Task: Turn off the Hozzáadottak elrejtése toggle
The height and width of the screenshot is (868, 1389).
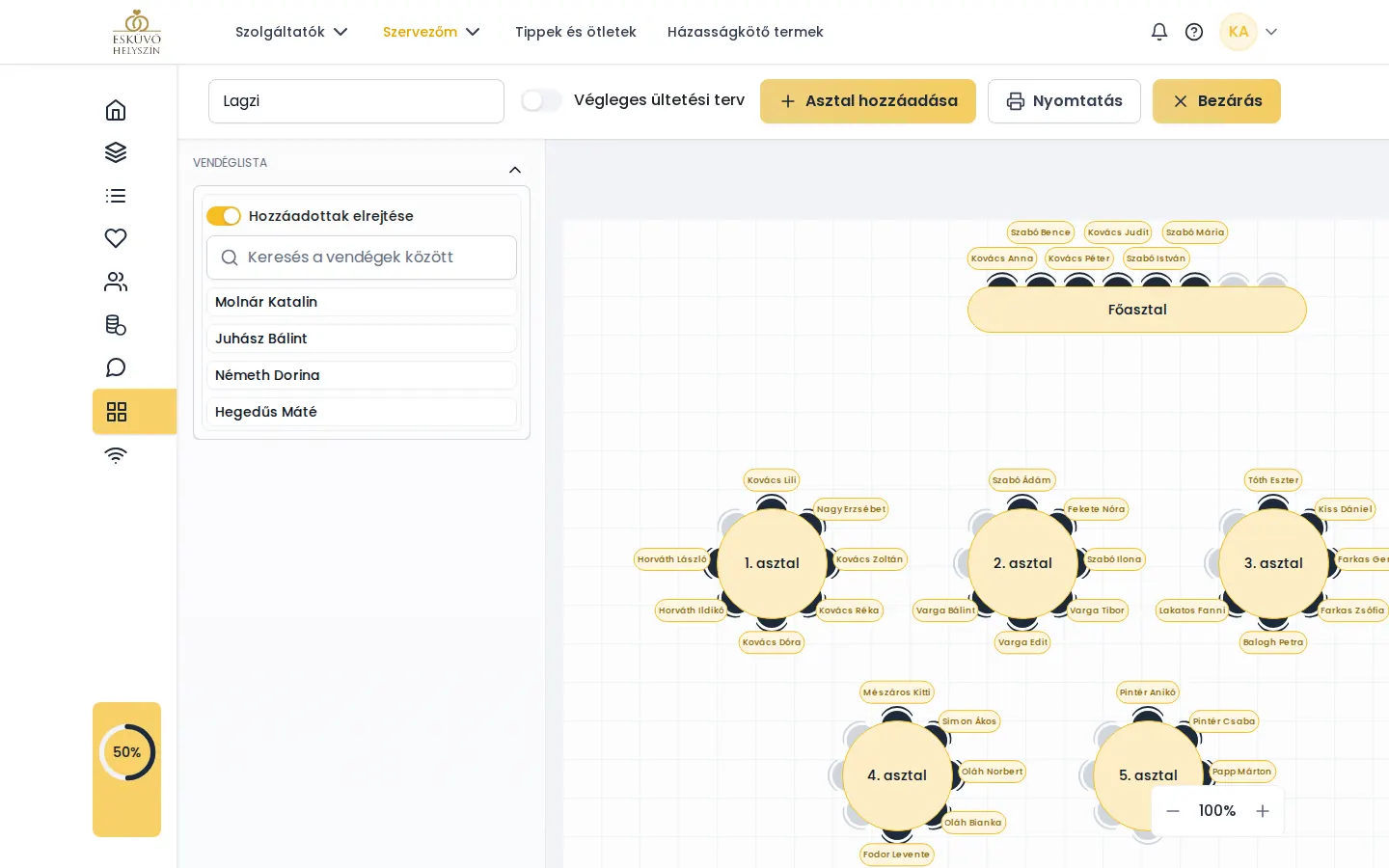Action: point(224,216)
